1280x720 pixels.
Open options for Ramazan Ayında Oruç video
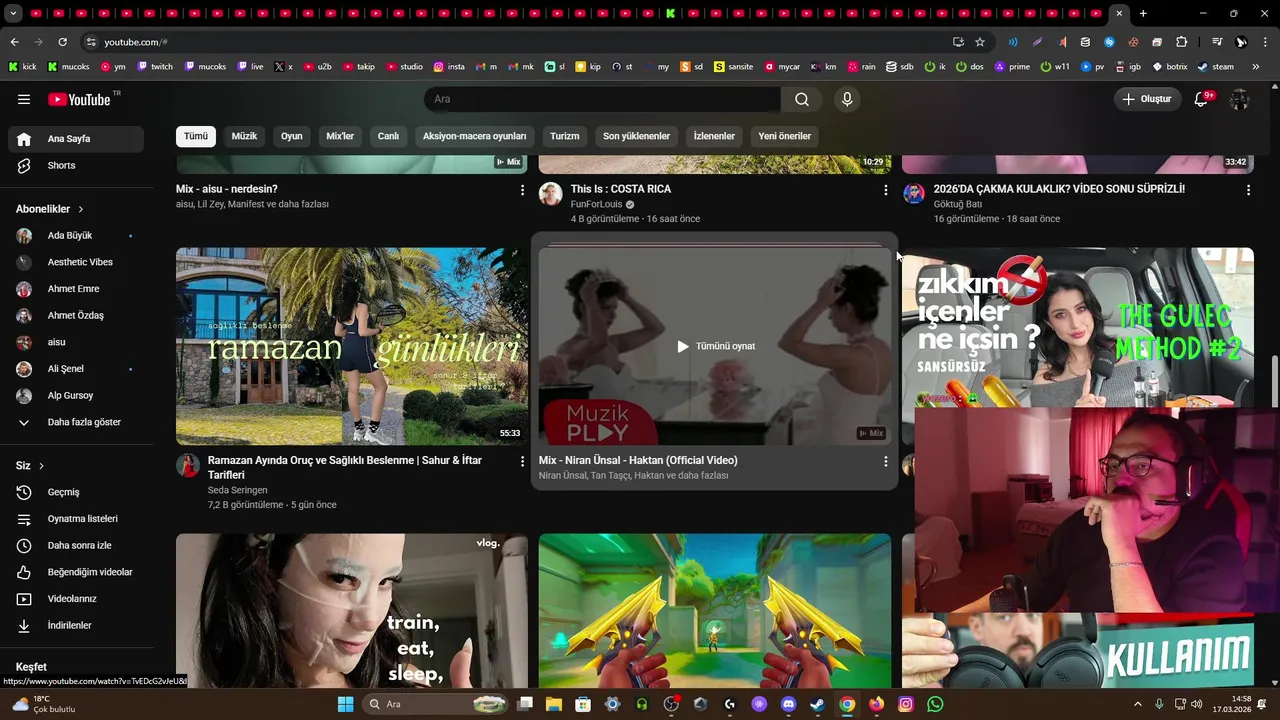522,462
